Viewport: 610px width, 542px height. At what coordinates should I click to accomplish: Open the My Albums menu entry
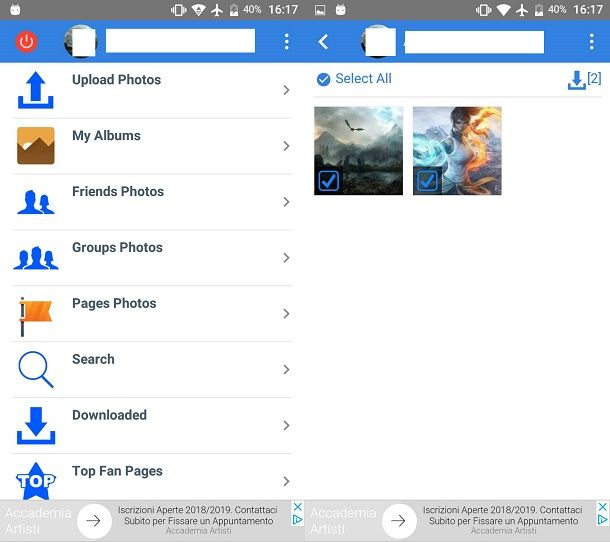tap(152, 146)
